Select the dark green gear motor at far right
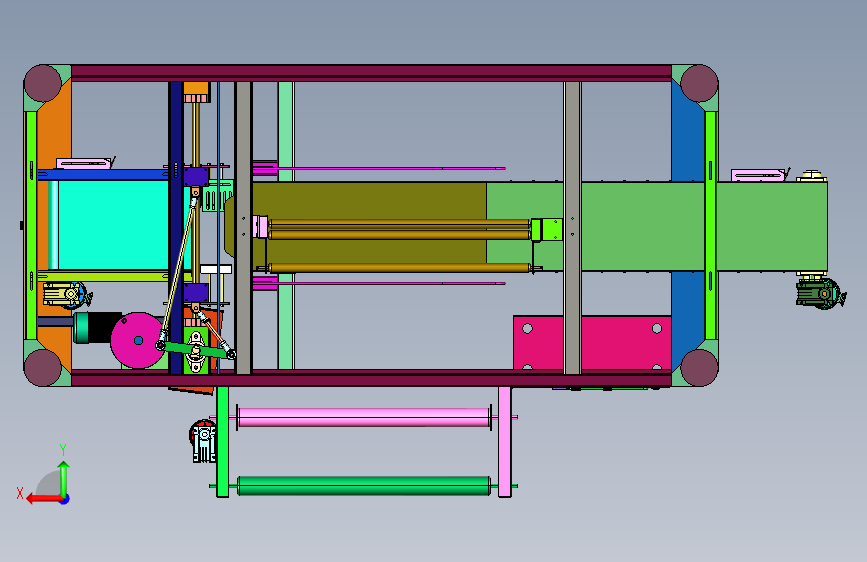Viewport: 867px width, 562px height. [x=821, y=293]
